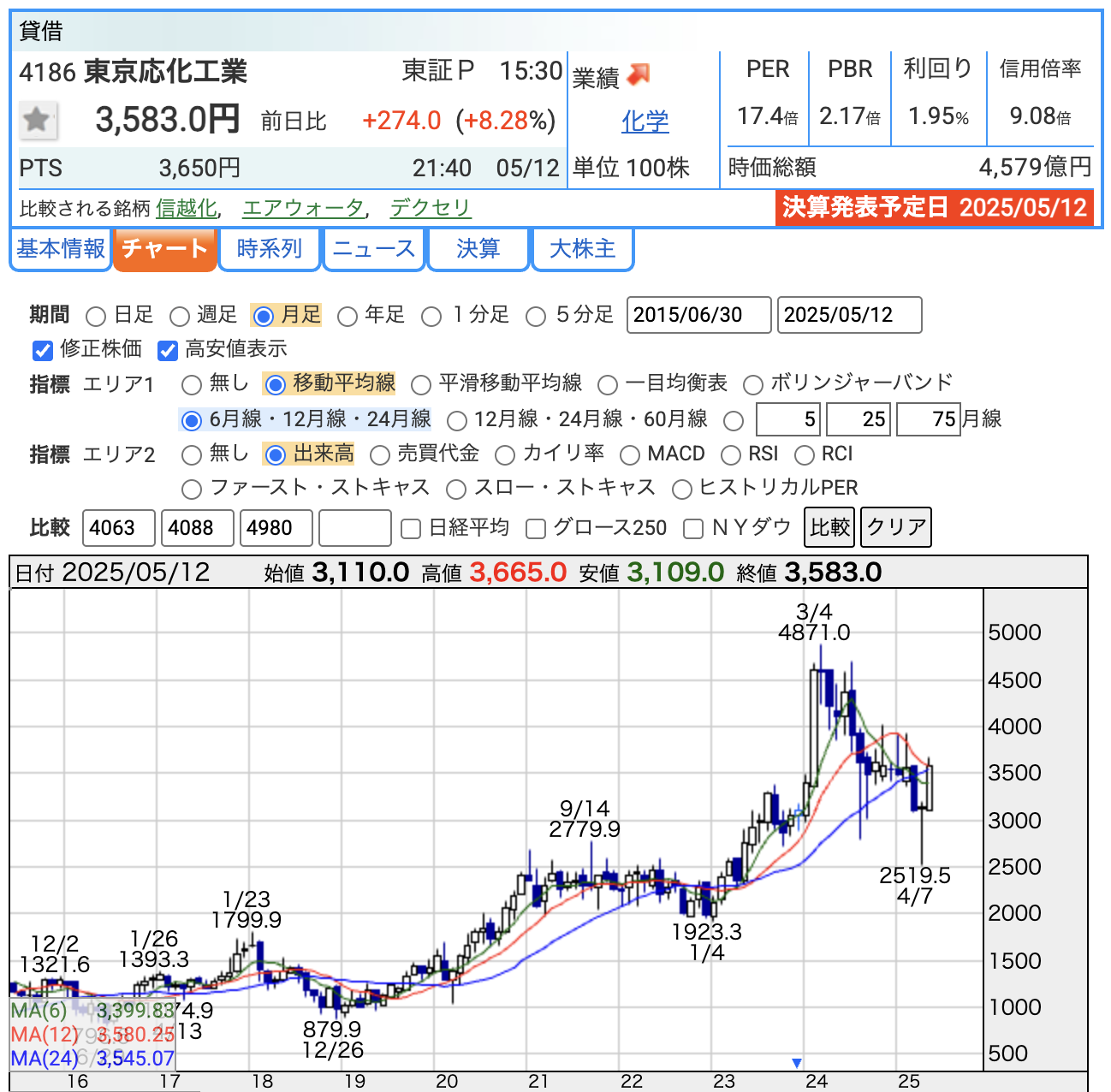Select the カイリ率 indicator

point(505,454)
